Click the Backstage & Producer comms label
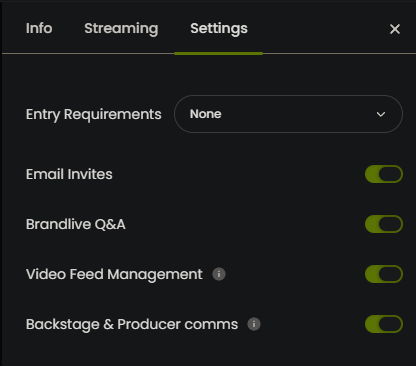 pos(132,324)
